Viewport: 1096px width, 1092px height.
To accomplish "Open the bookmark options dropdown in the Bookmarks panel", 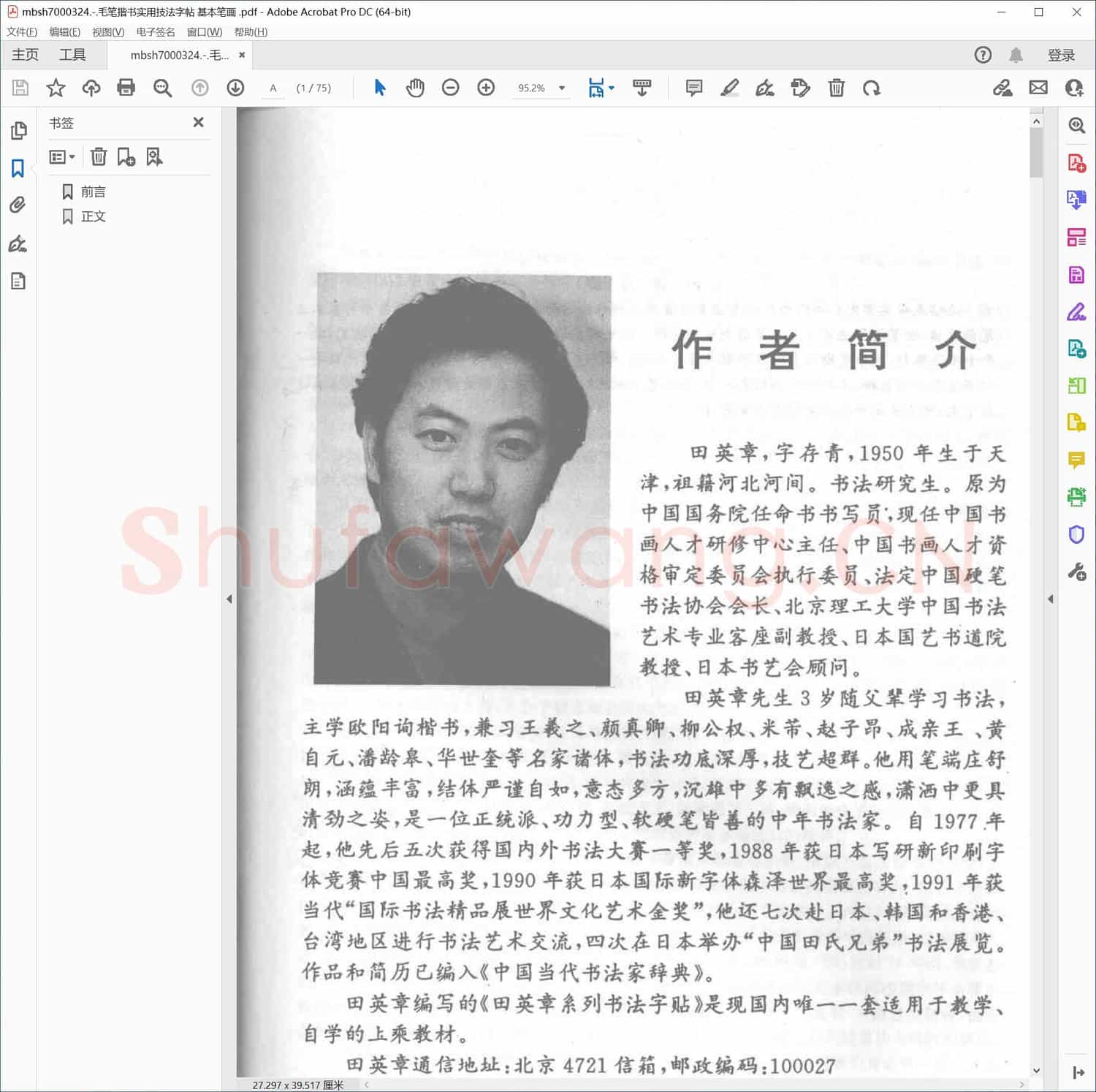I will click(62, 156).
